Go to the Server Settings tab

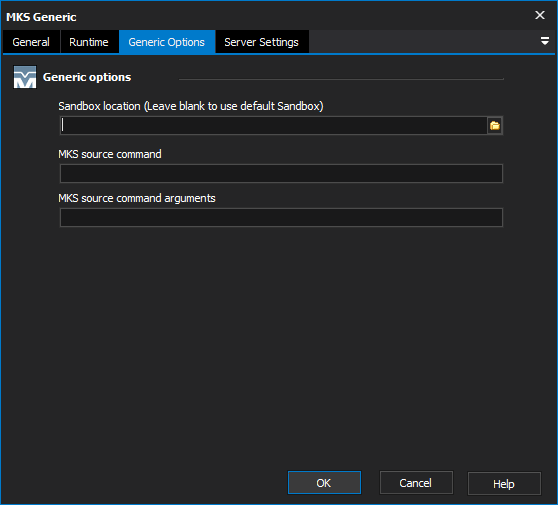coord(262,42)
